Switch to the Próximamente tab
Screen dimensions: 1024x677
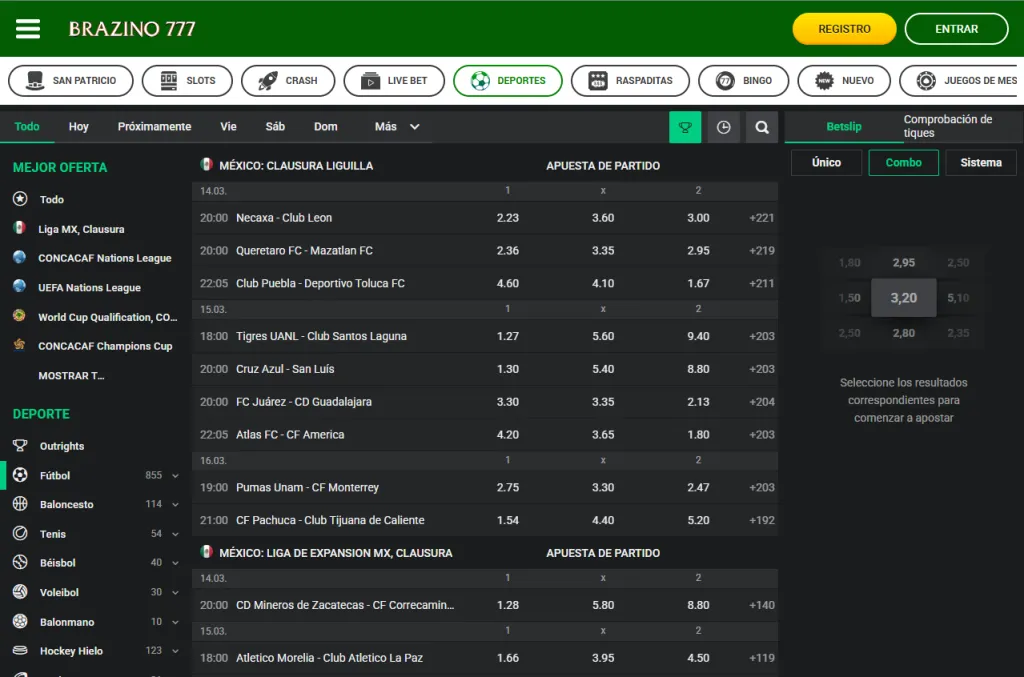(154, 127)
